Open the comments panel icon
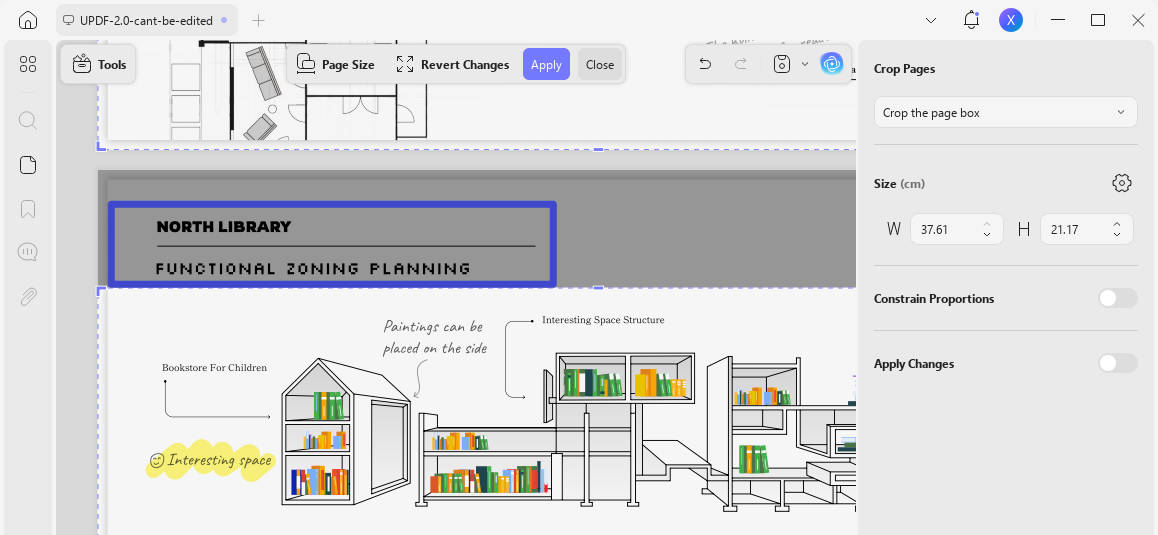This screenshot has height=535, width=1158. click(x=28, y=252)
